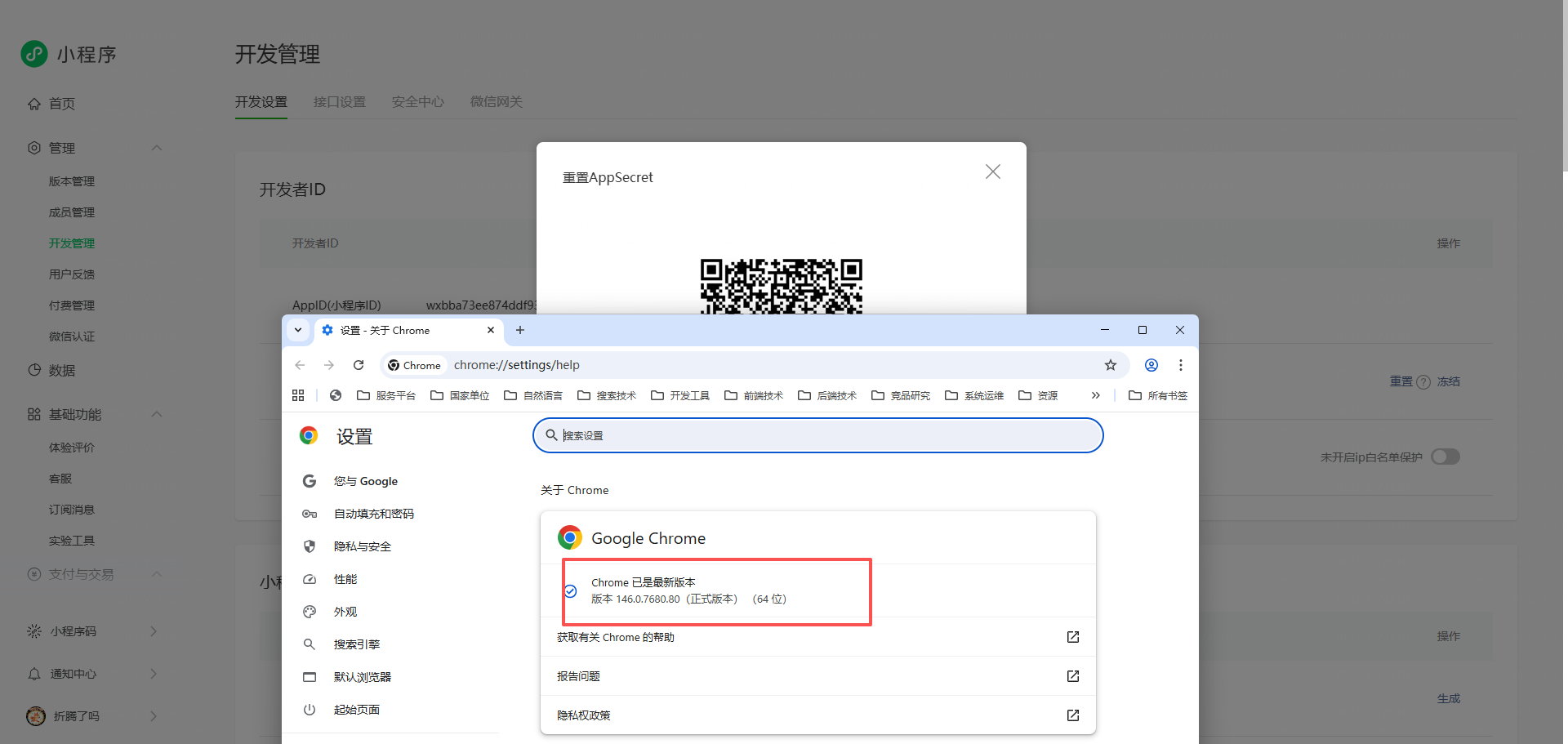
Task: Click the help question icon beside 重置
Action: coord(1423,382)
